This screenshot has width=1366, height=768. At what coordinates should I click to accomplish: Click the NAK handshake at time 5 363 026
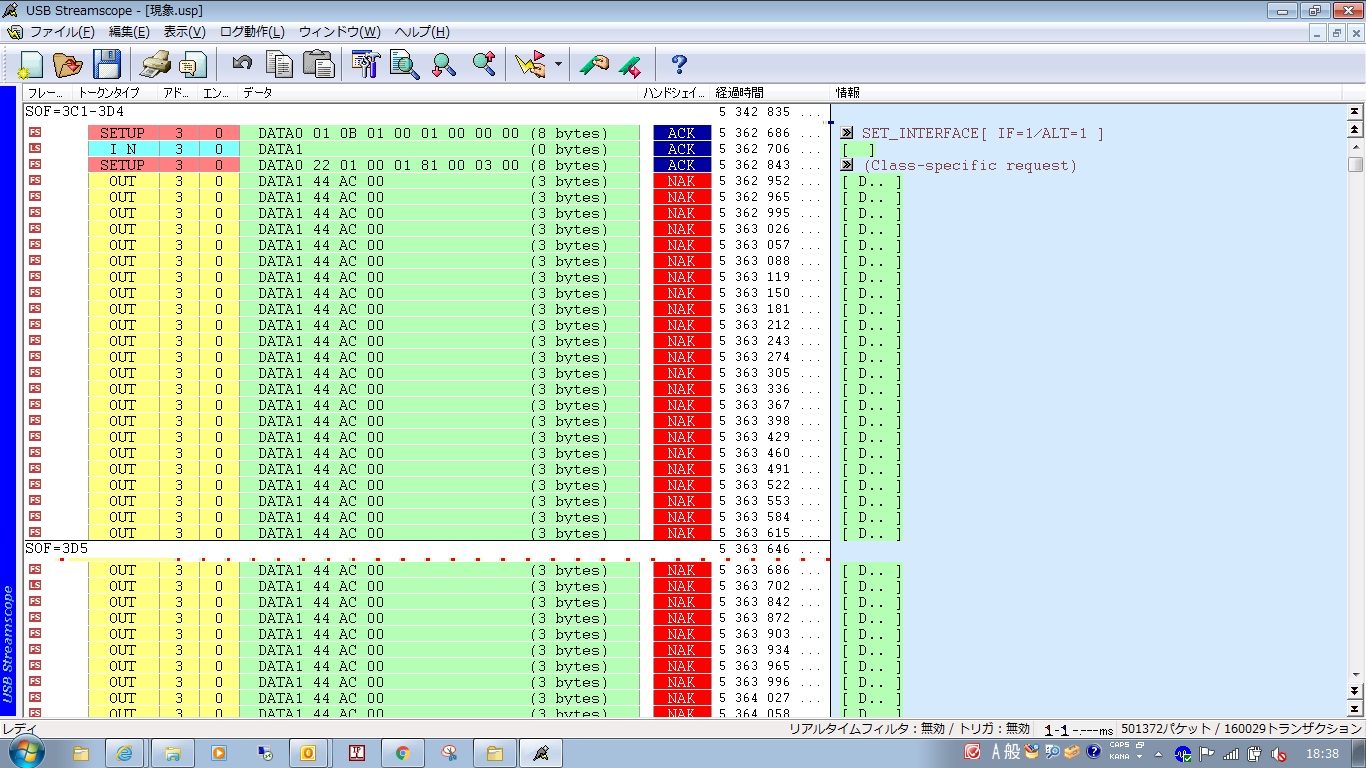682,229
